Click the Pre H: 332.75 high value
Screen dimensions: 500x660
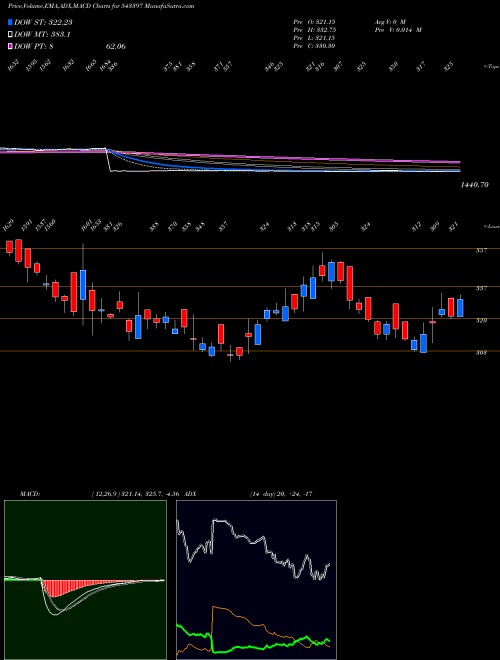[x=314, y=30]
